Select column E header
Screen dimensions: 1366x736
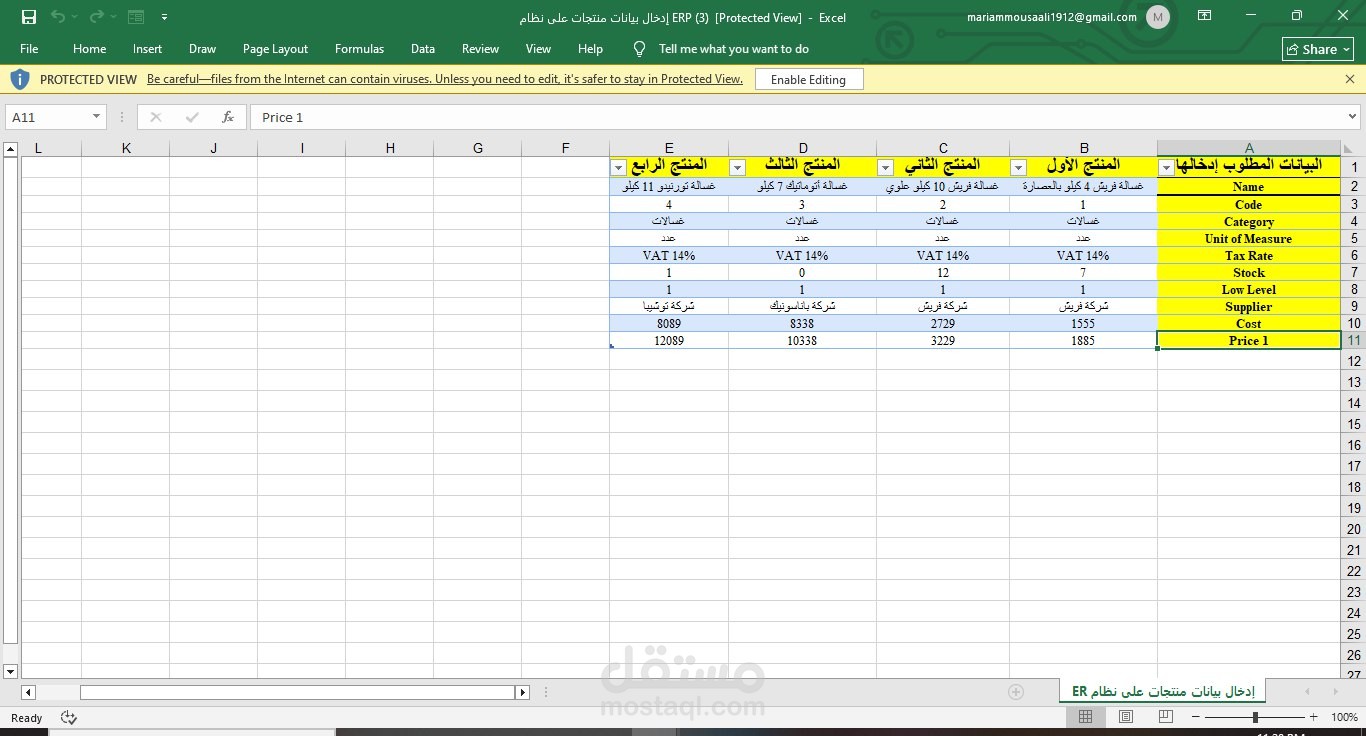pos(669,148)
